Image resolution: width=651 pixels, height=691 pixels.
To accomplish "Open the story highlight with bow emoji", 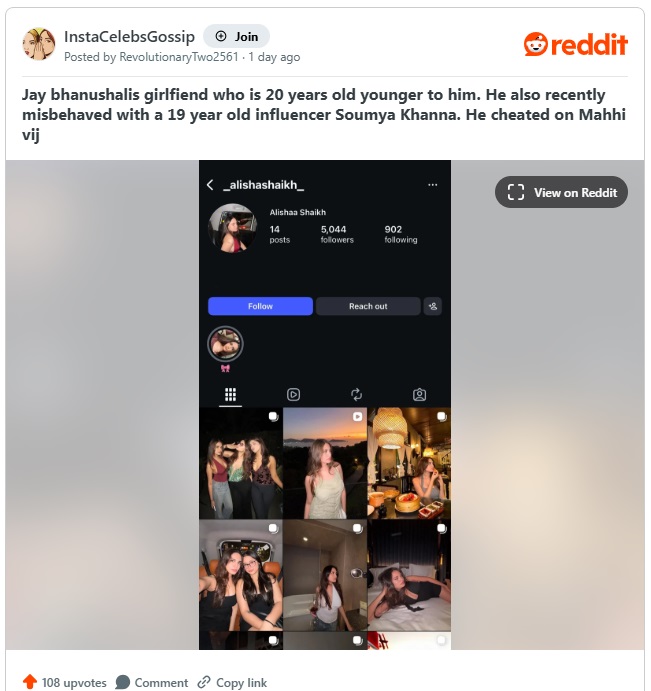I will click(x=225, y=344).
